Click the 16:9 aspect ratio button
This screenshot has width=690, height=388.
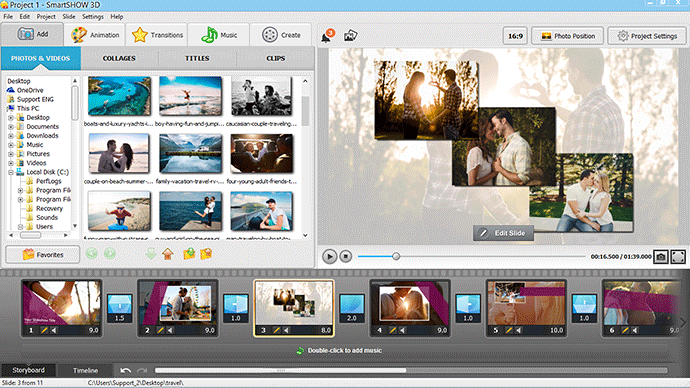(515, 36)
